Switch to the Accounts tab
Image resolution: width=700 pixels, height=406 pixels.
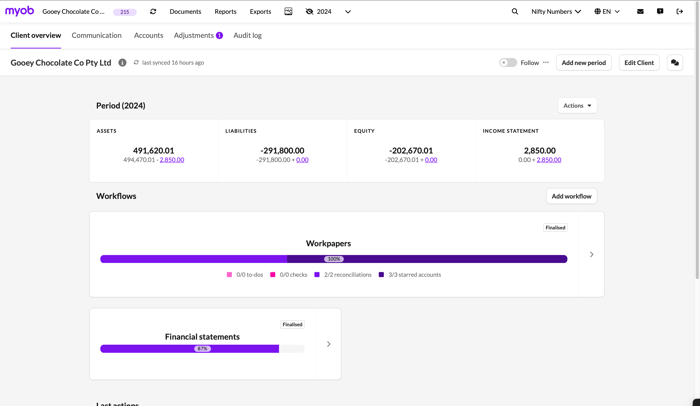pos(148,35)
